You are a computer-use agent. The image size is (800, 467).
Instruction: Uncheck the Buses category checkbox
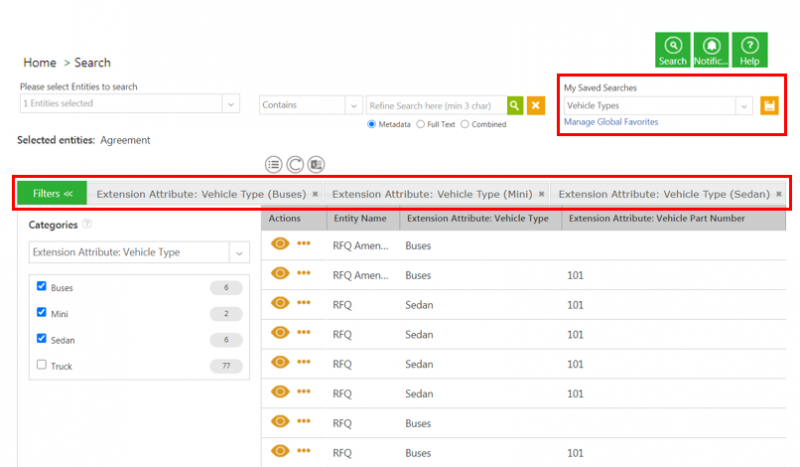(x=42, y=287)
